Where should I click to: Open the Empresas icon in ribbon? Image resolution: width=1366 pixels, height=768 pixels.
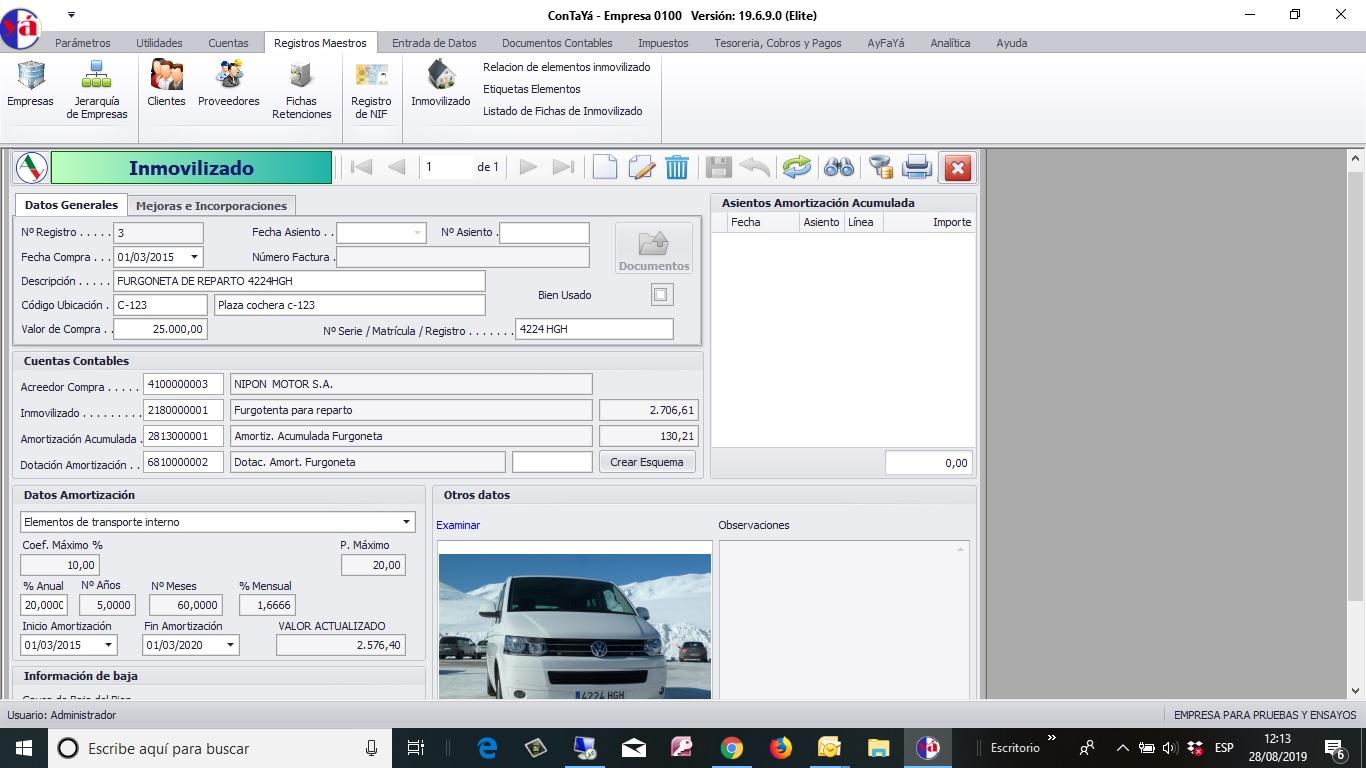[x=30, y=84]
